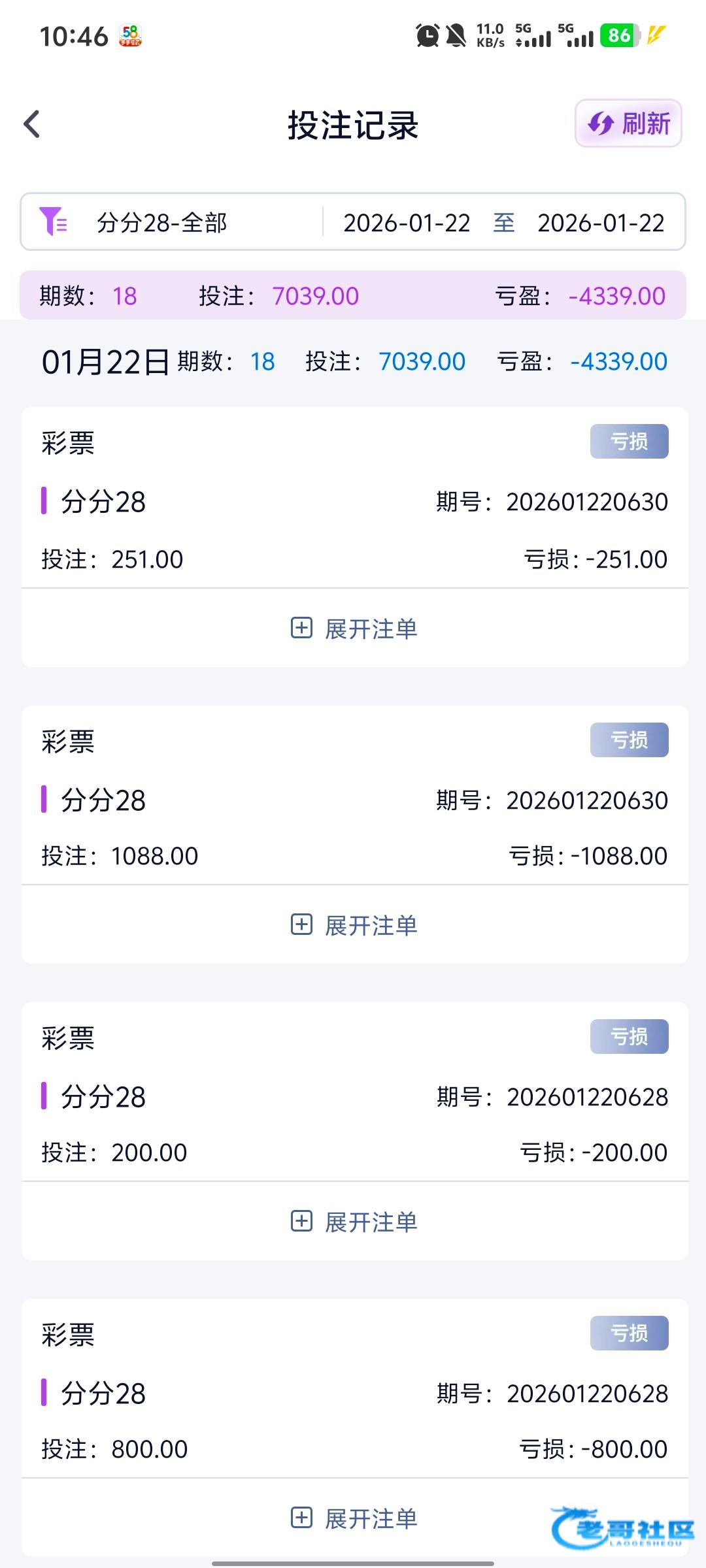Expand 展开注单 for the 200.00 bet
Image resolution: width=706 pixels, height=1568 pixels.
(x=354, y=1222)
